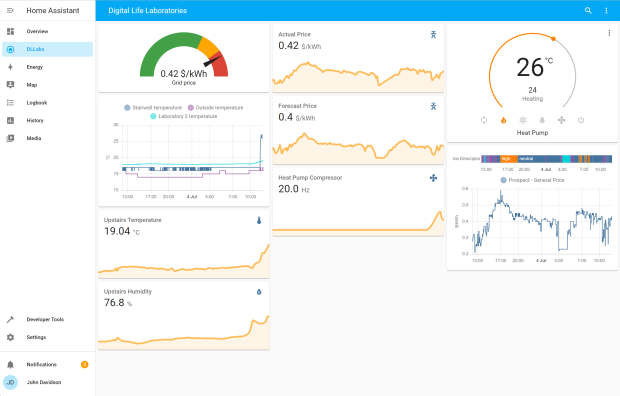Click the search icon in header
The image size is (620, 396).
[x=588, y=11]
